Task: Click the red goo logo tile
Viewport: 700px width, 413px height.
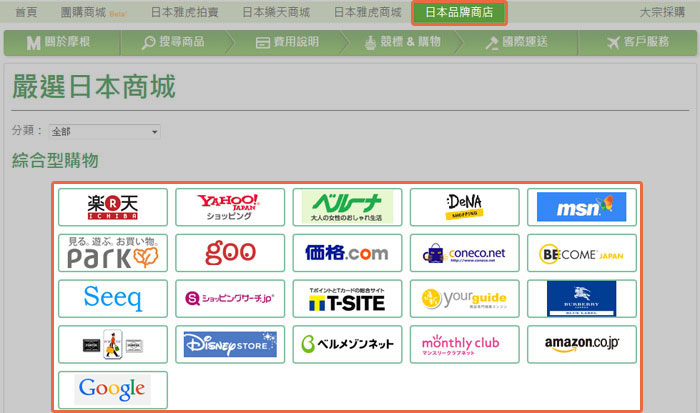Action: point(230,253)
